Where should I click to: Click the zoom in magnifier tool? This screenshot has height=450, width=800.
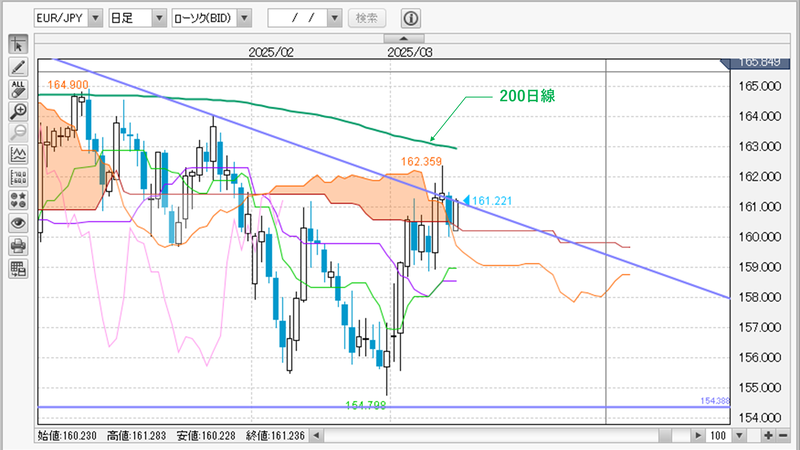pyautogui.click(x=18, y=111)
